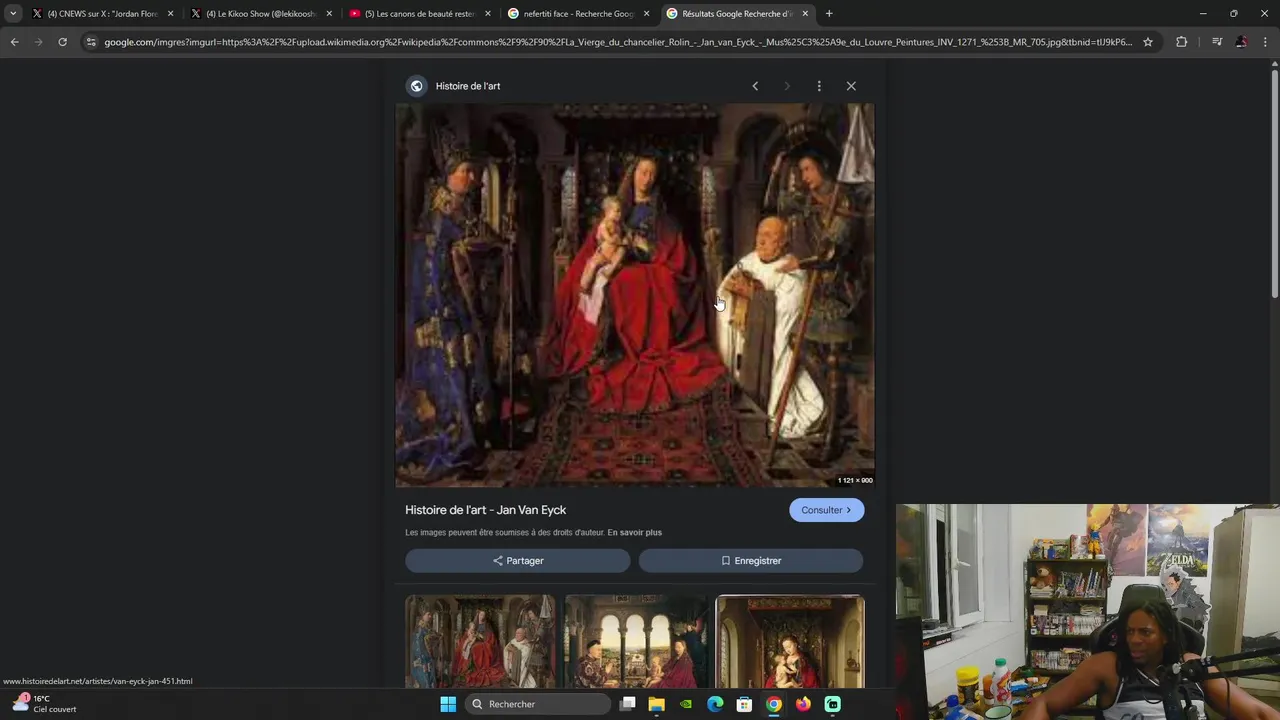
Task: Click the Partager button
Action: 518,561
